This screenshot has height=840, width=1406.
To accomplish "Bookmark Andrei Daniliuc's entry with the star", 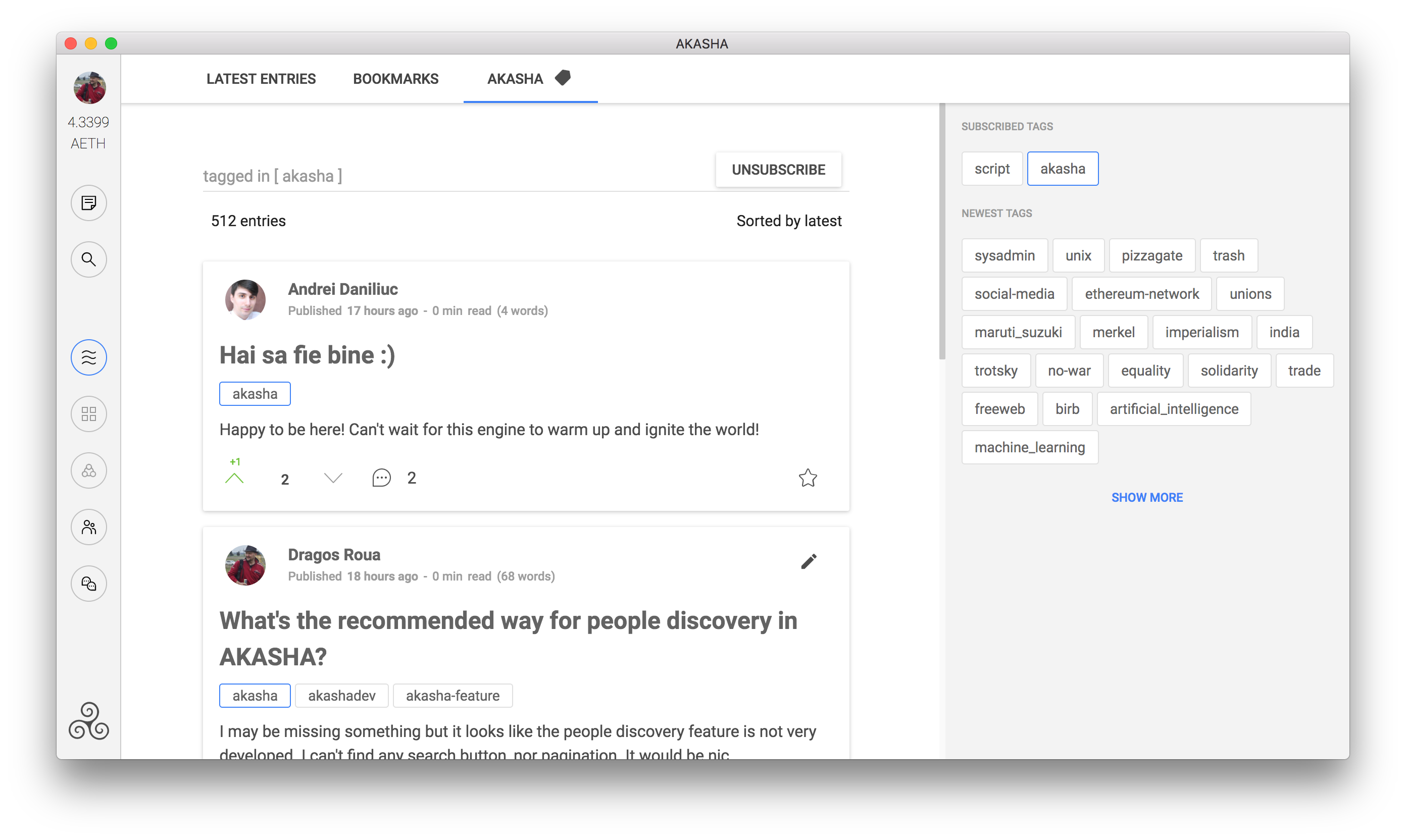I will [x=808, y=478].
